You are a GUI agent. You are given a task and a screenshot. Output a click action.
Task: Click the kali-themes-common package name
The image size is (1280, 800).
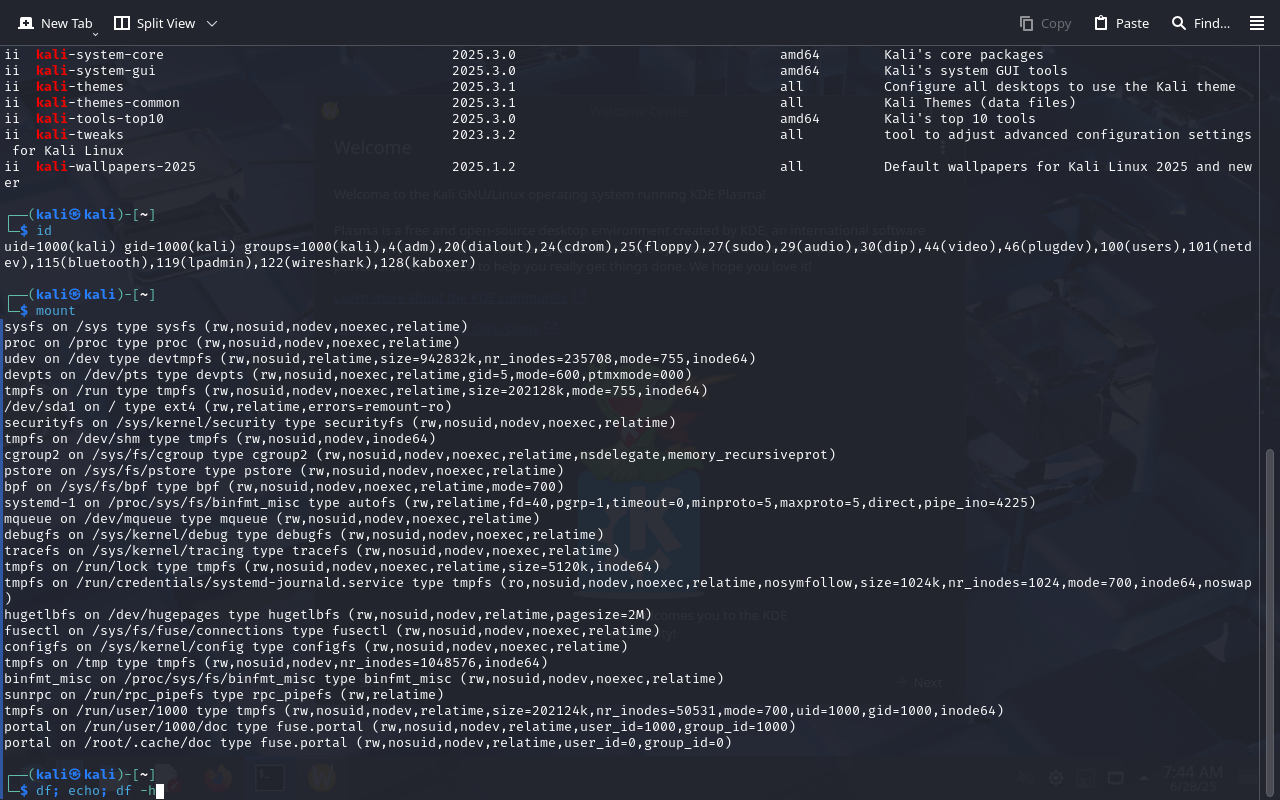coord(108,103)
